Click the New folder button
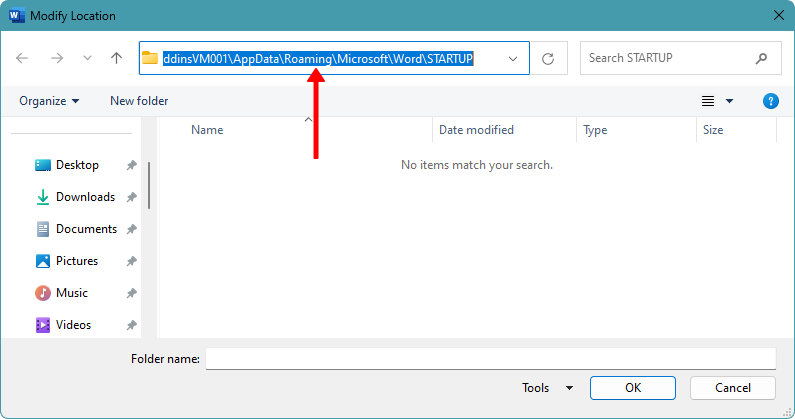 139,101
